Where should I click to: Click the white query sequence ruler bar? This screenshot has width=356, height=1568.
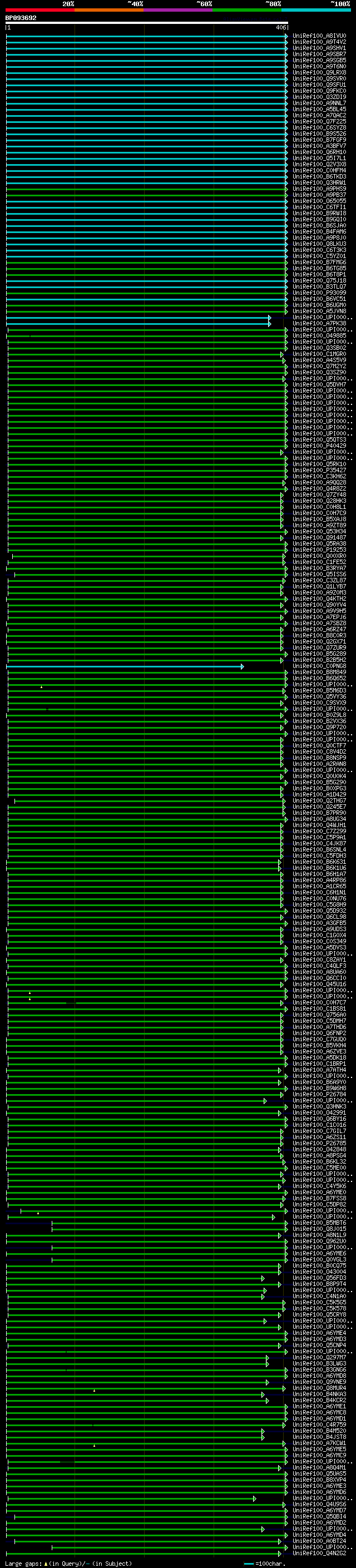(147, 23)
